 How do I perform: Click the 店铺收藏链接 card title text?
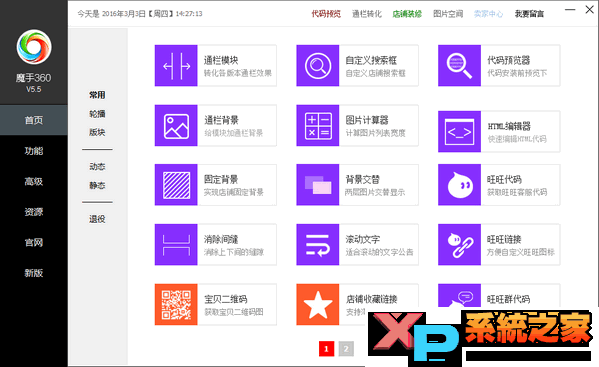coord(372,299)
